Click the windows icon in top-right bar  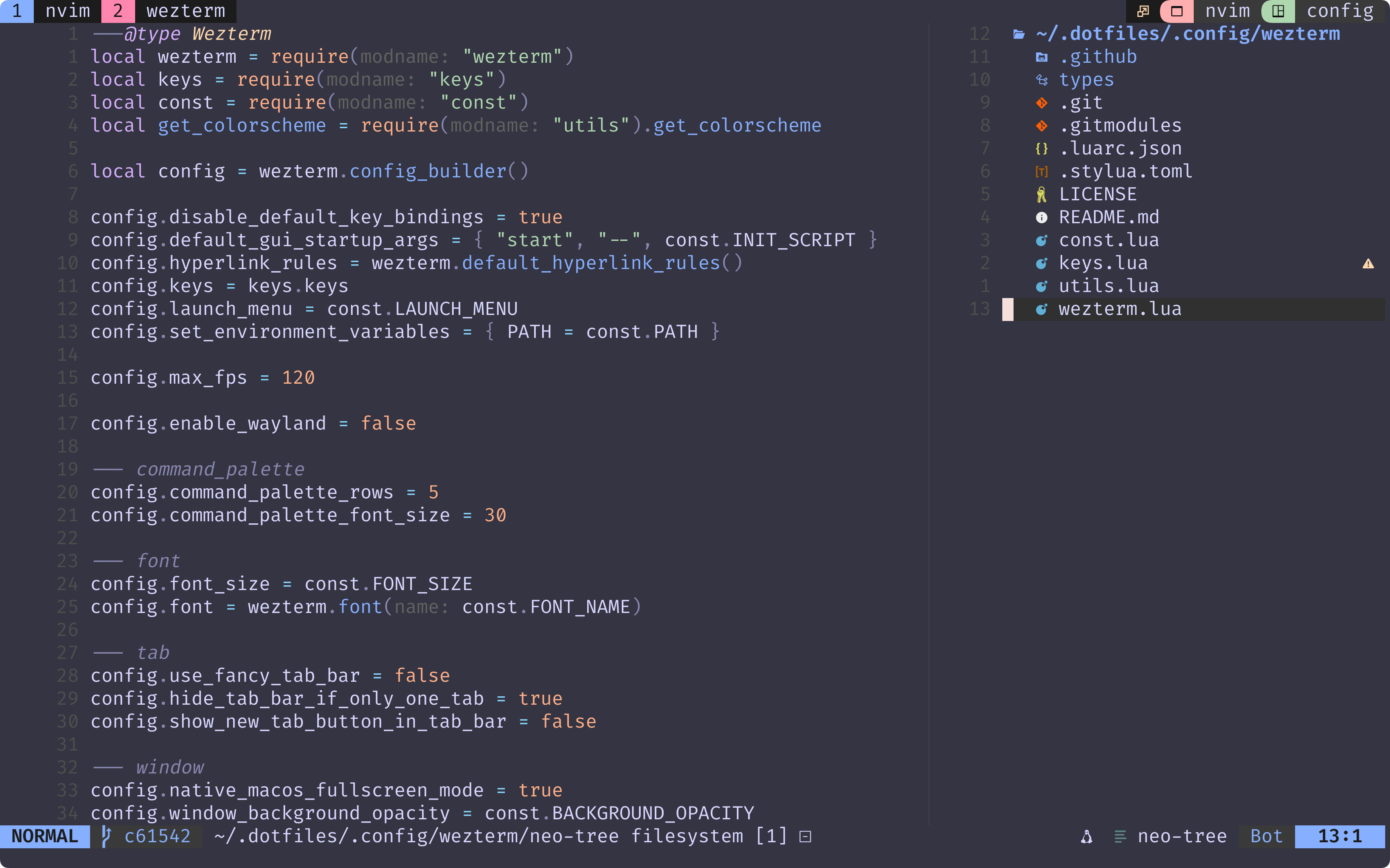coord(1143,11)
